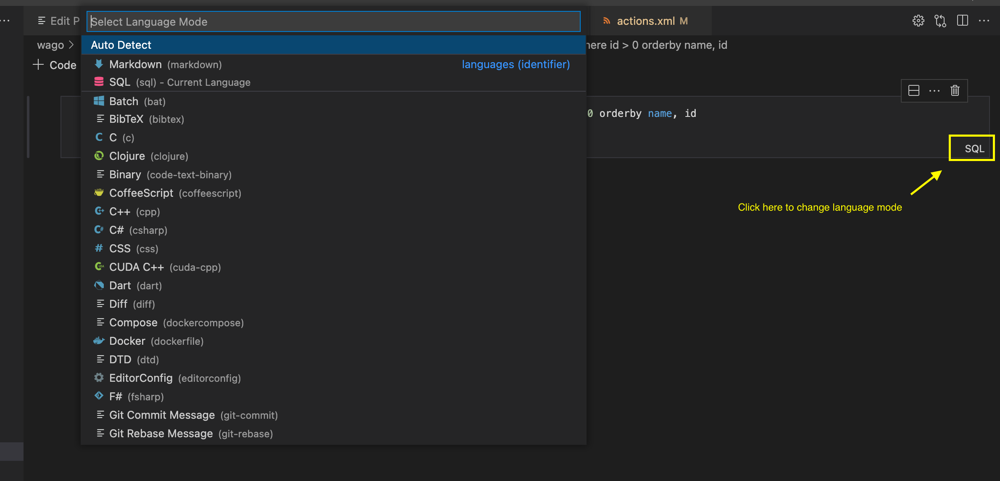Select EditorConfig (editorconfig) language
The height and width of the screenshot is (481, 1000).
coord(334,378)
